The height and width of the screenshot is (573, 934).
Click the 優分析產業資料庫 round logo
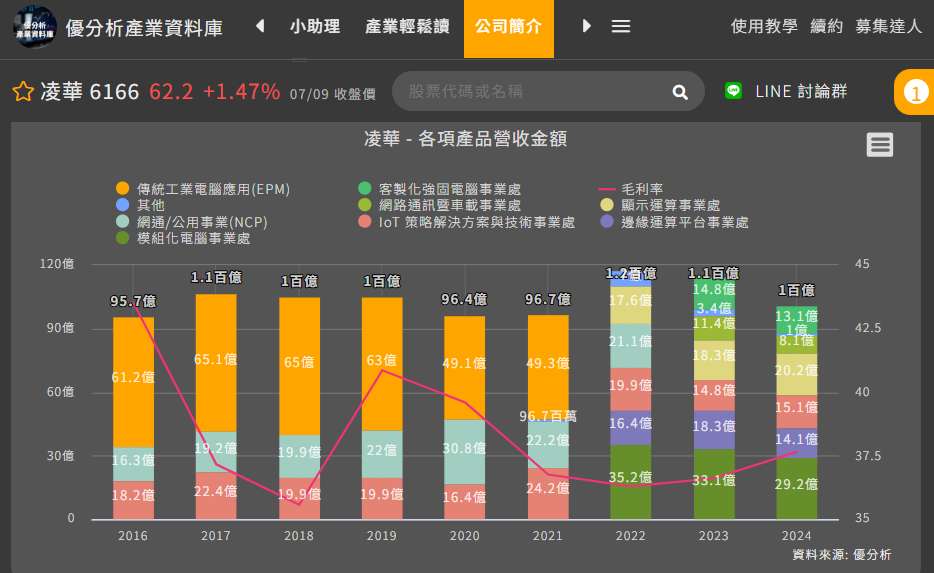pyautogui.click(x=35, y=27)
